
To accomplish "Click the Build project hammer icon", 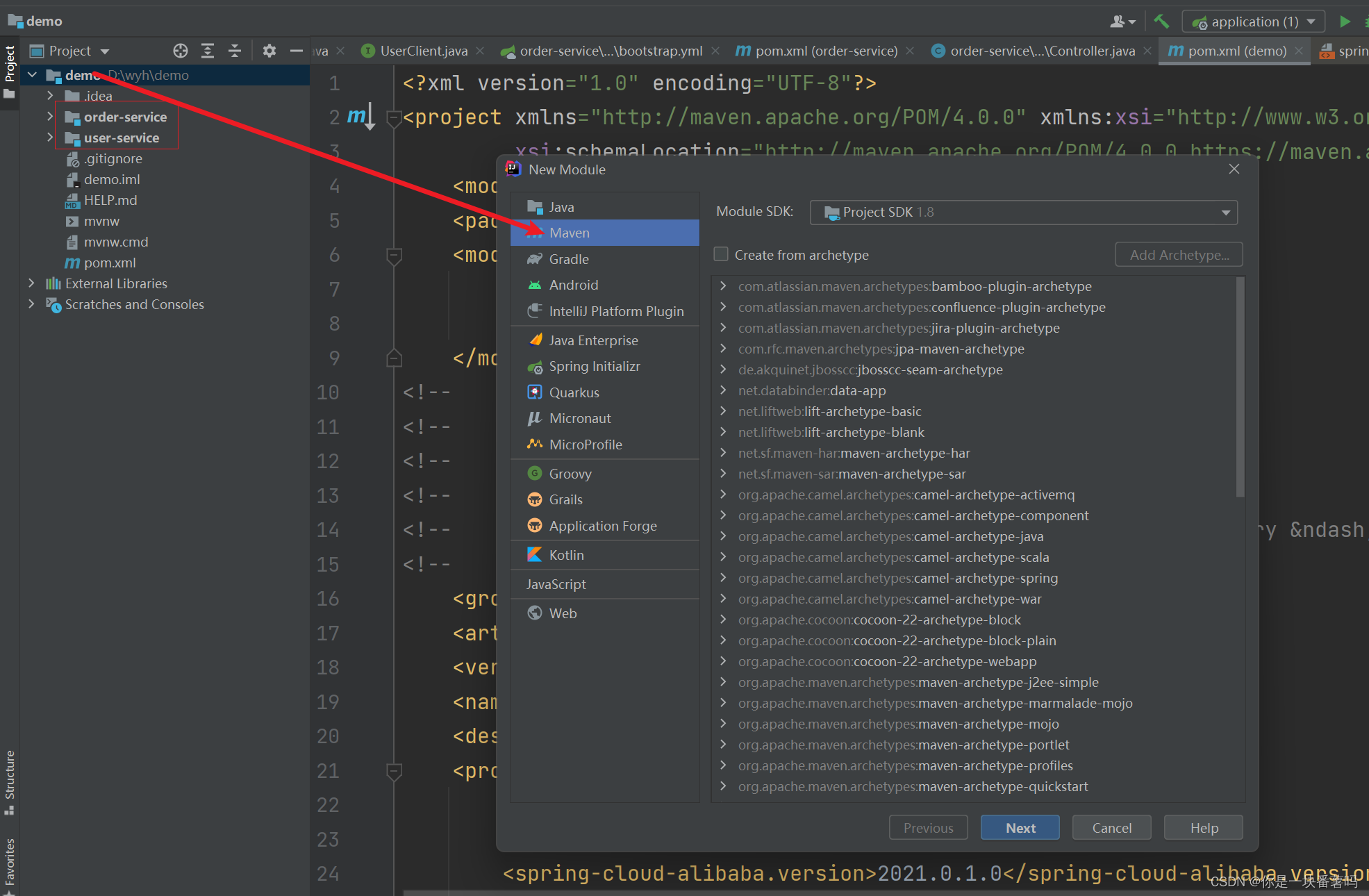I will [x=1161, y=22].
